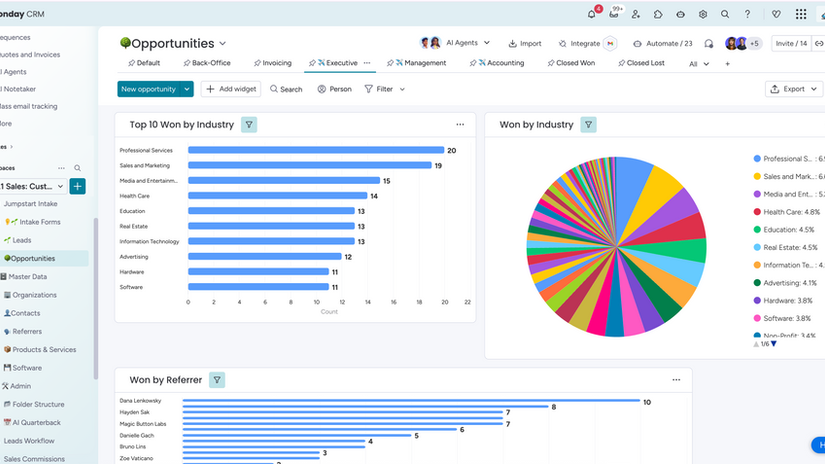Open the apps puzzle piece icon
825x464 pixels.
pos(658,14)
